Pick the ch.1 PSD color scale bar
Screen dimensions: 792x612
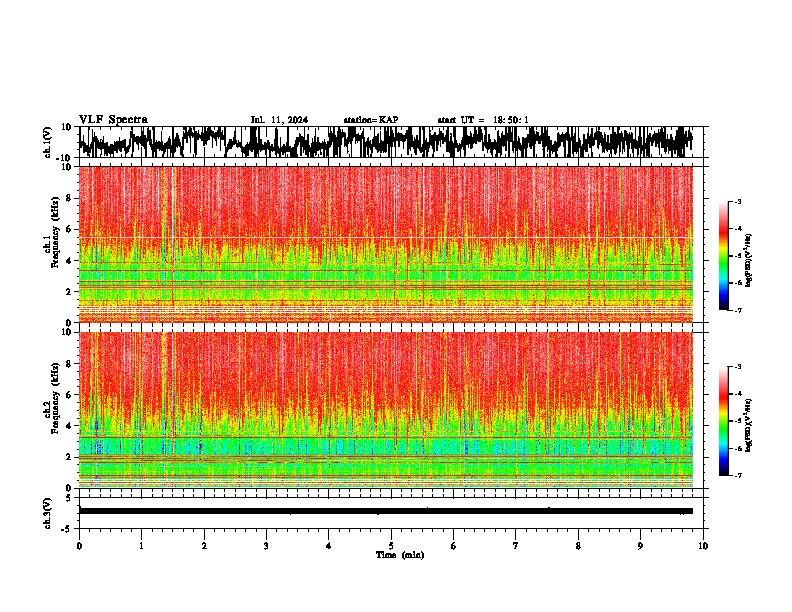coord(724,256)
